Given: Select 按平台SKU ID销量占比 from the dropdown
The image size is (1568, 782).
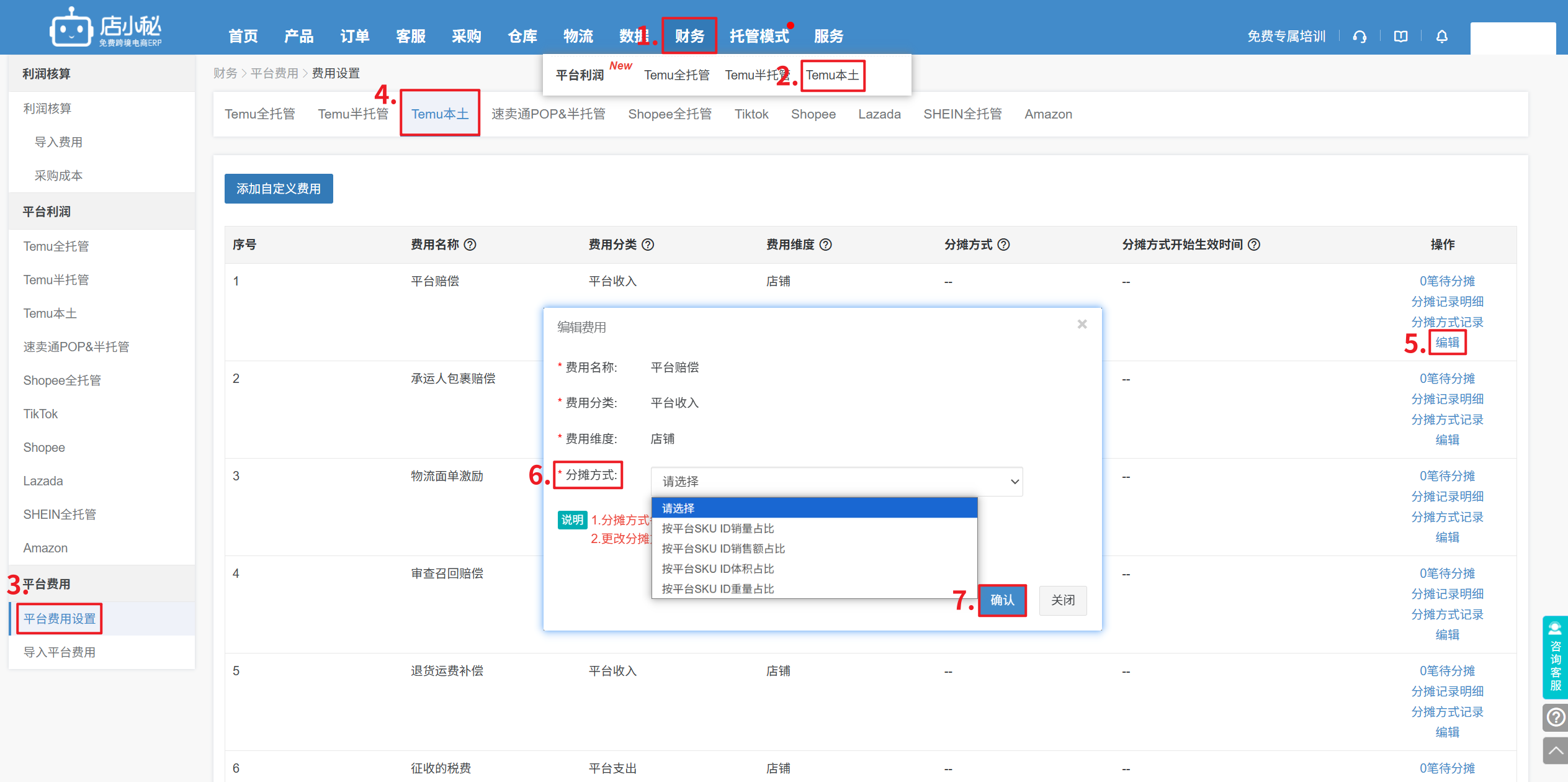Looking at the screenshot, I should (x=717, y=528).
